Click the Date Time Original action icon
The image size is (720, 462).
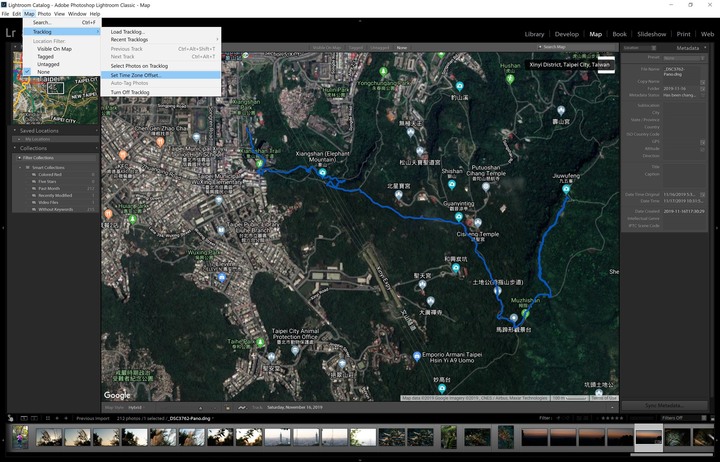coord(703,195)
